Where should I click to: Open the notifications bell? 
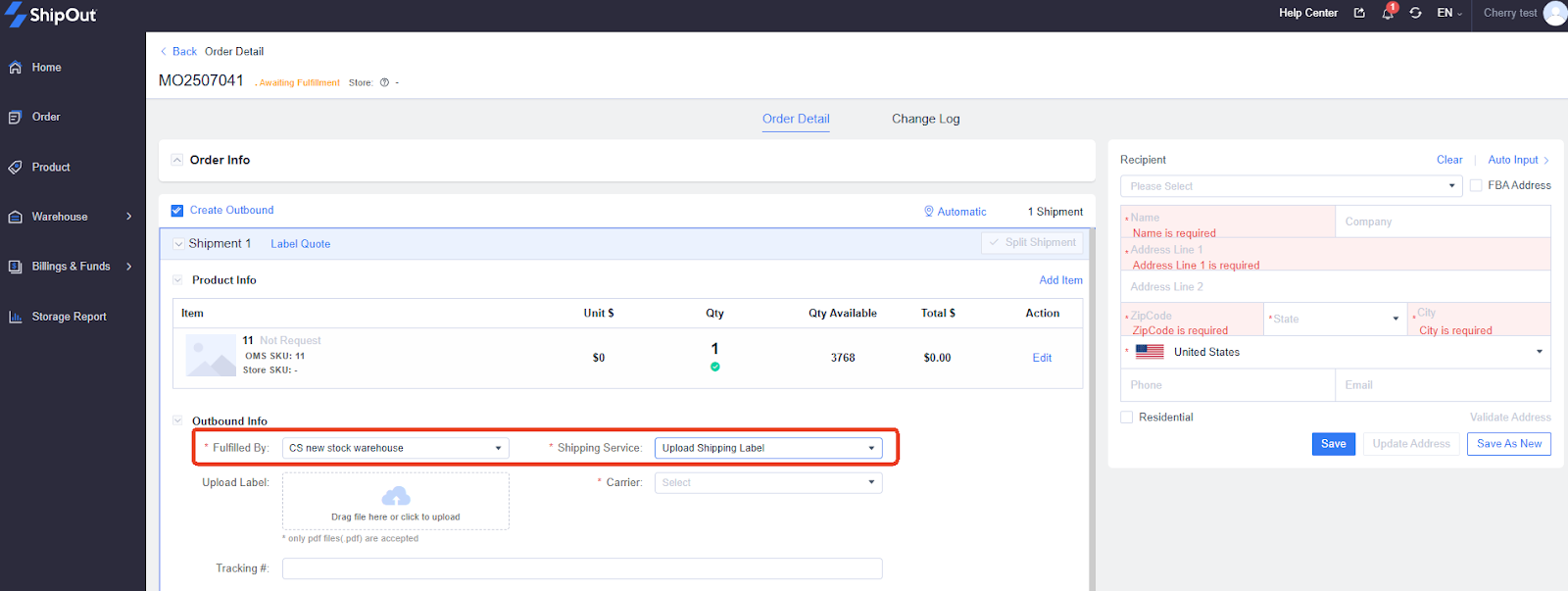[x=1388, y=13]
